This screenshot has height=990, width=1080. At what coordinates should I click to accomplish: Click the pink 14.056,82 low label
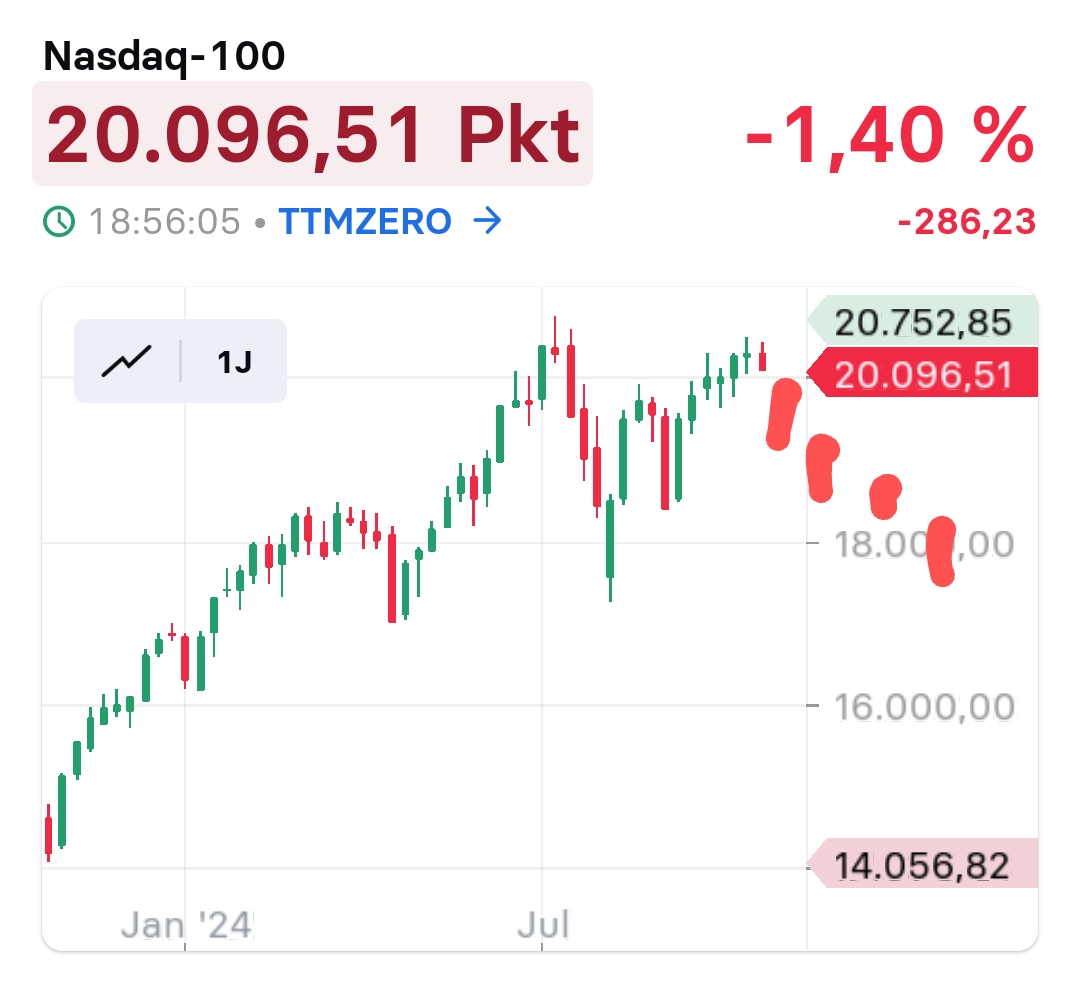pyautogui.click(x=922, y=865)
